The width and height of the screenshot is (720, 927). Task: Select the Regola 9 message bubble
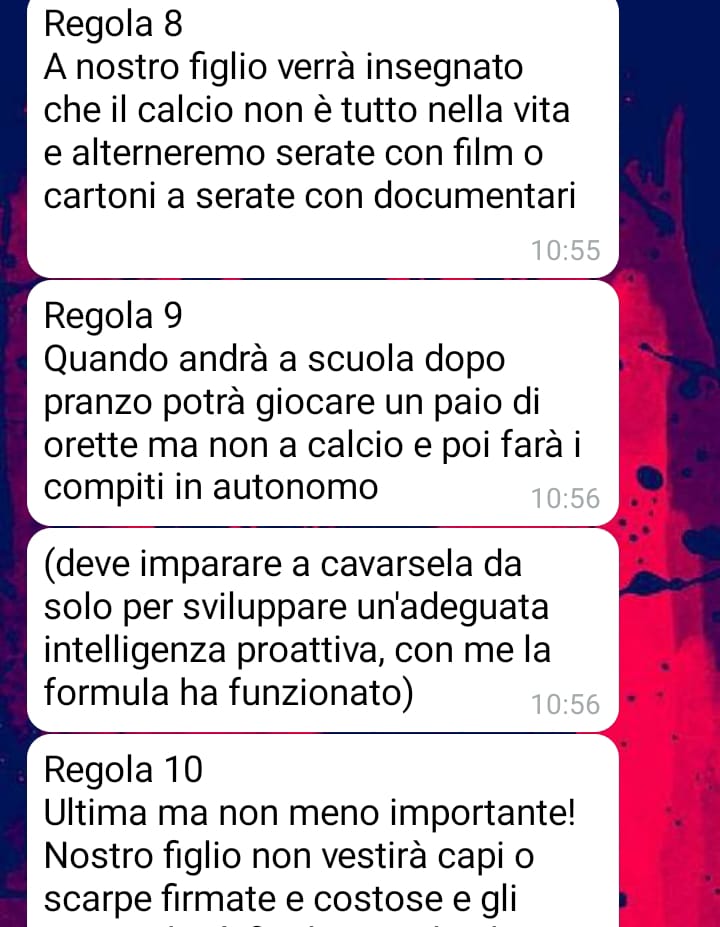[323, 403]
